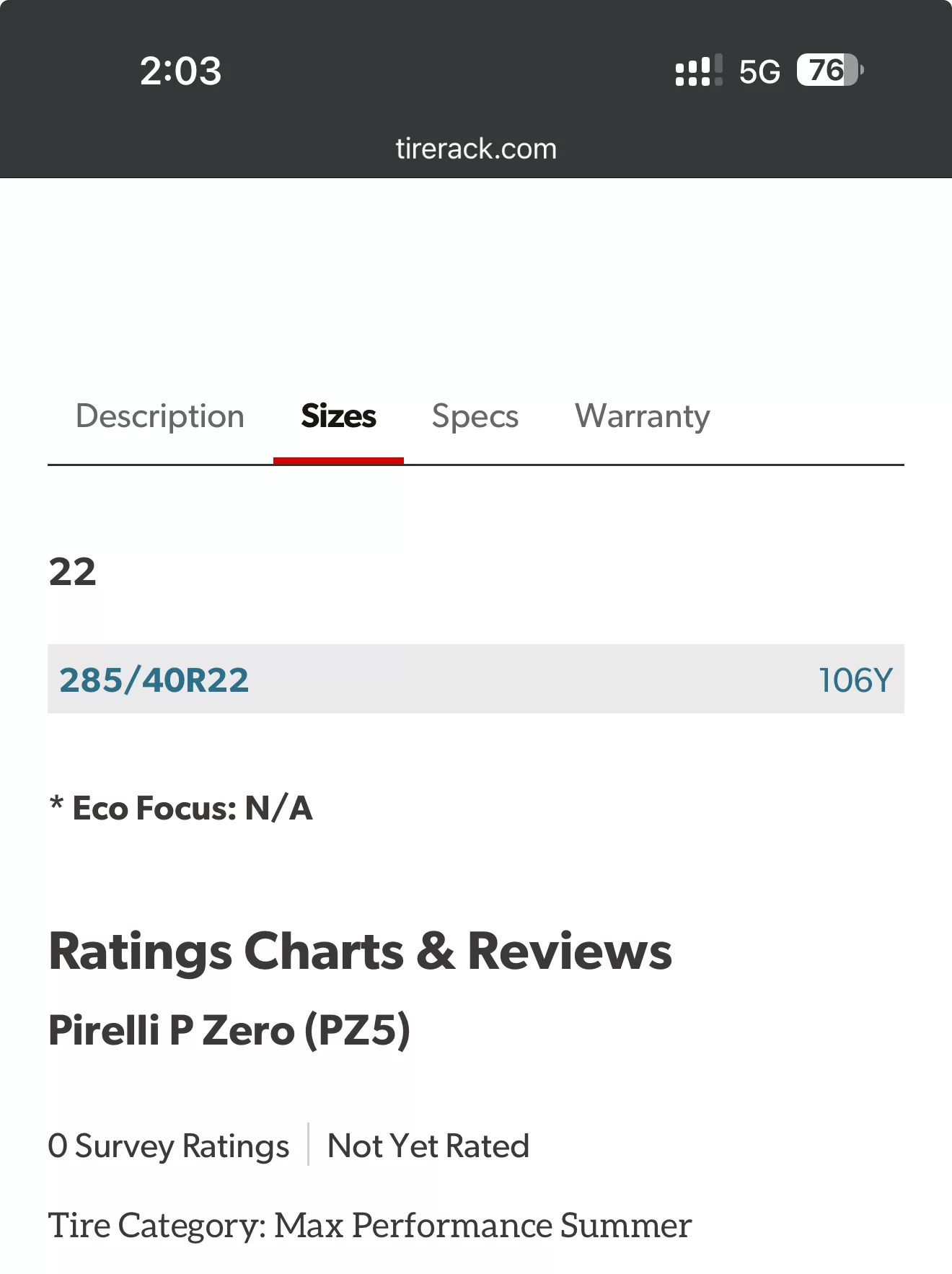Tap the gray 285/40R22 table row
The width and height of the screenshot is (952, 1274).
[476, 679]
